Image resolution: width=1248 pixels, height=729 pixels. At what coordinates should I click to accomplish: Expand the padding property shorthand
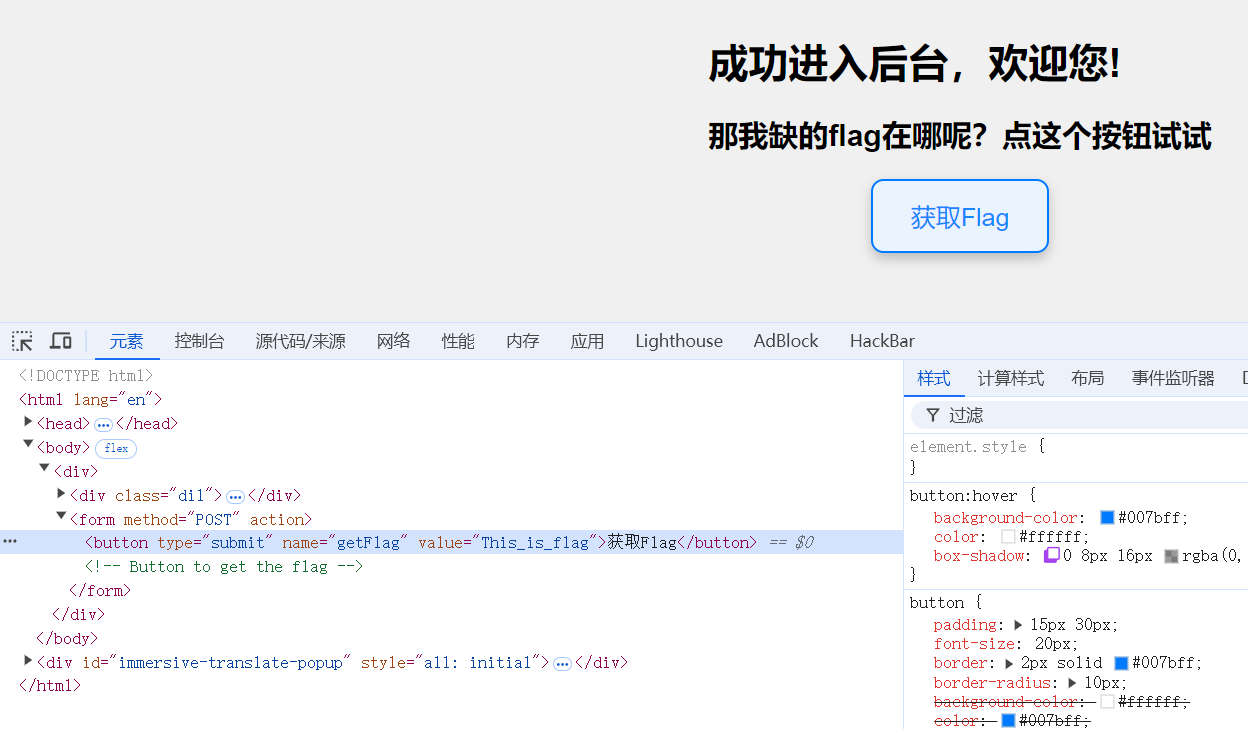pos(1018,625)
